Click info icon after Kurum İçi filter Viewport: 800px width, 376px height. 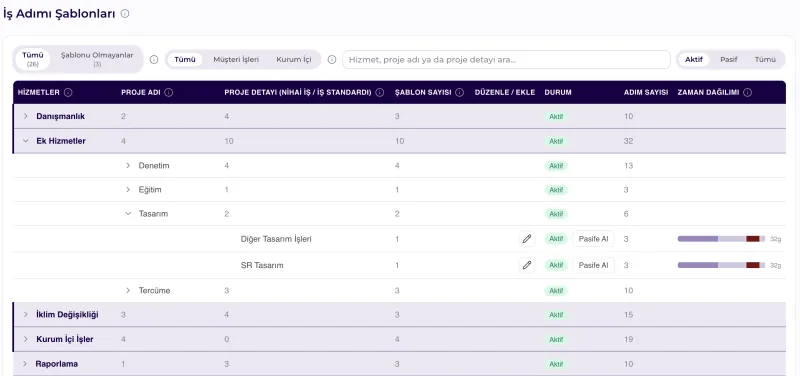(x=332, y=60)
